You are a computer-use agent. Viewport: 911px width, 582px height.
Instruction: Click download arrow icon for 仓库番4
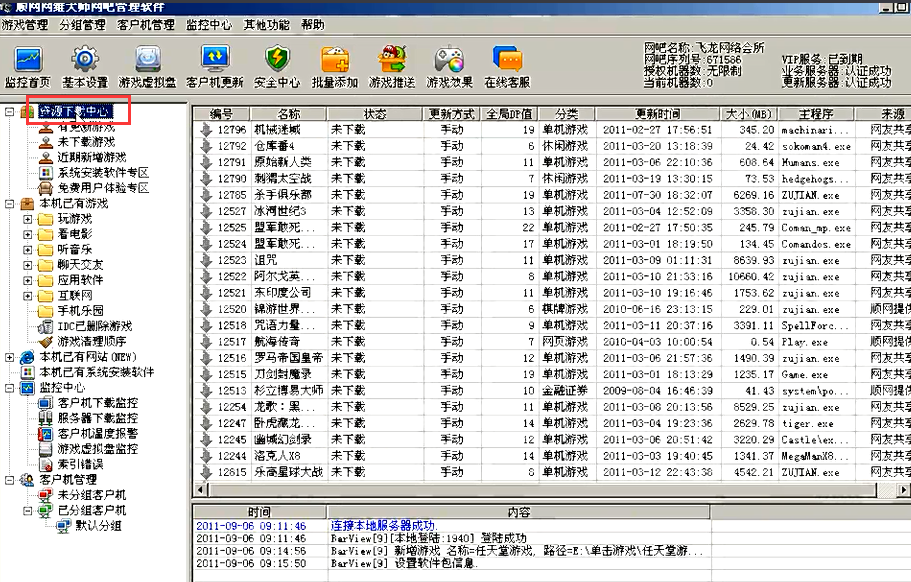[205, 146]
